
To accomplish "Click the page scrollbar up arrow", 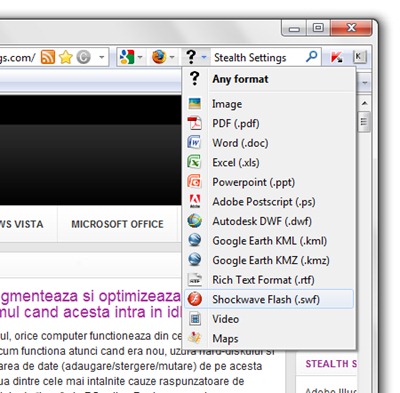I will 365,103.
